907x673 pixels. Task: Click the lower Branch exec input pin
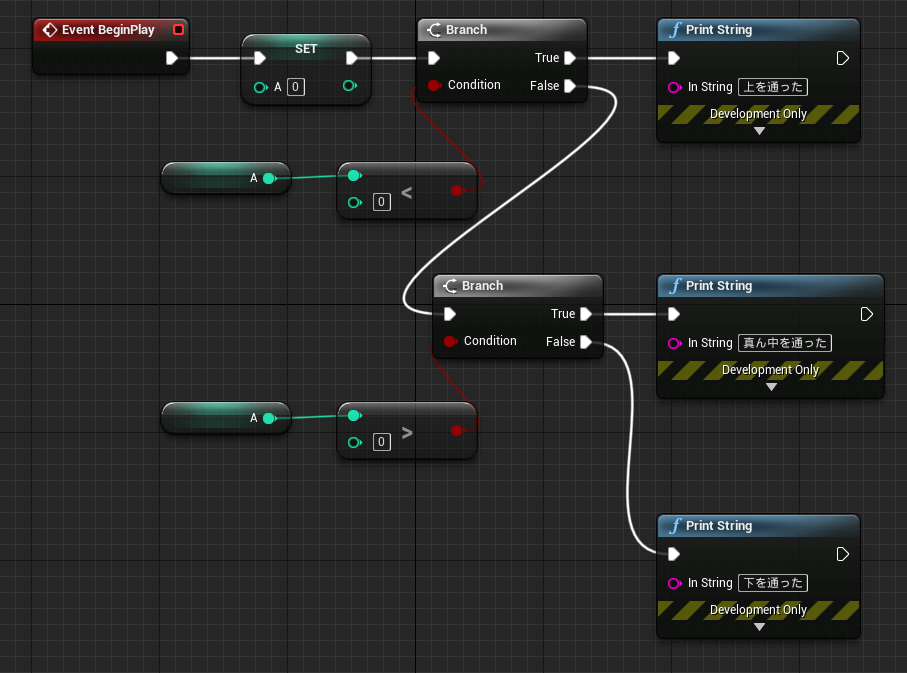[x=450, y=314]
